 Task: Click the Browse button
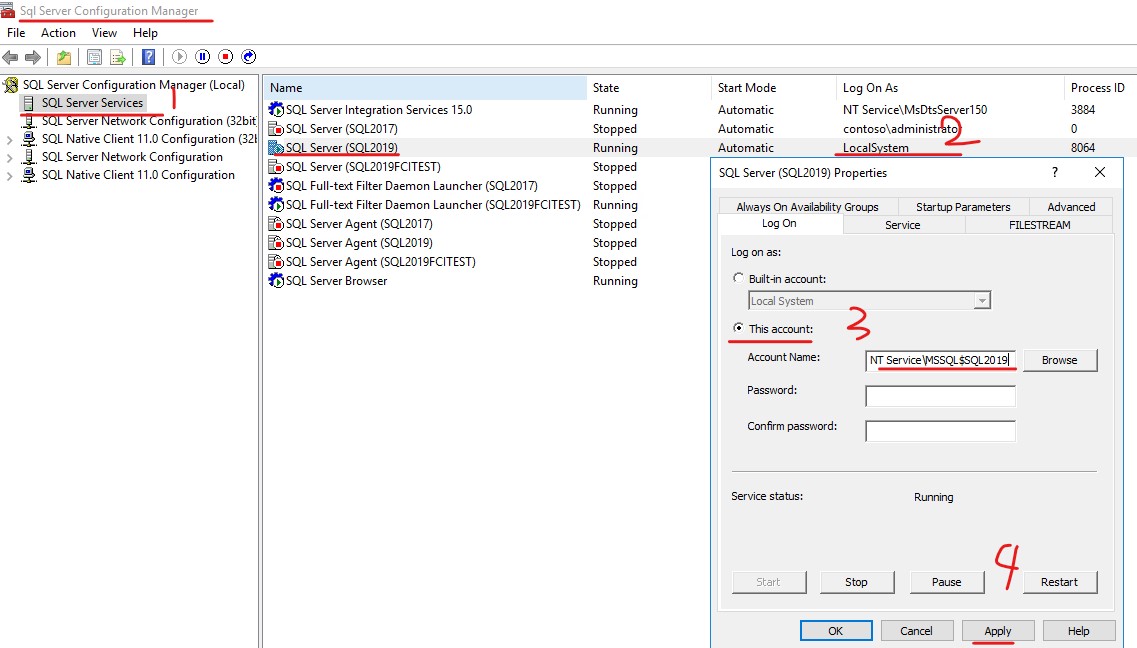[1059, 360]
